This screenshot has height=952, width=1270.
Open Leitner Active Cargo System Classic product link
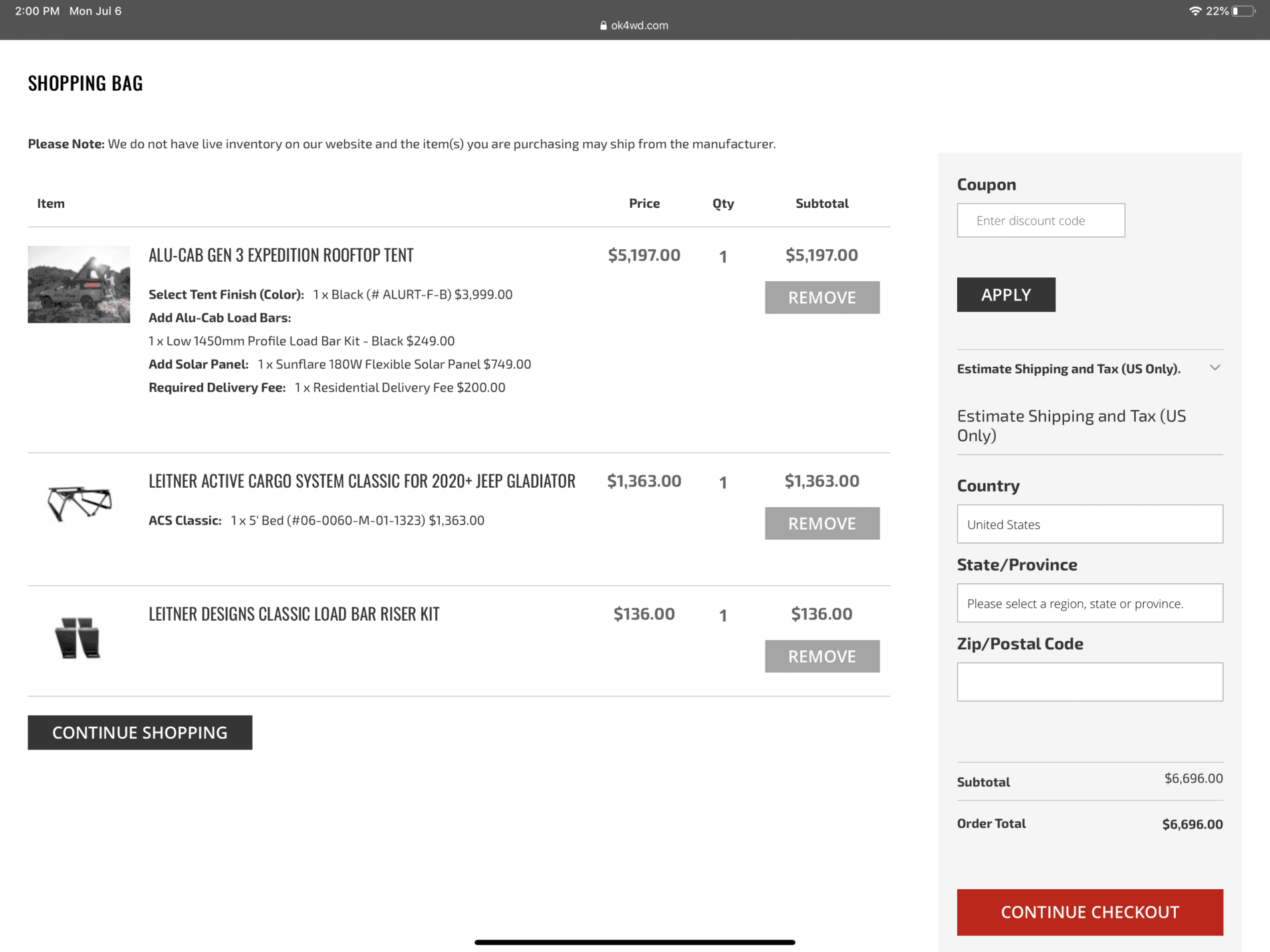click(362, 481)
